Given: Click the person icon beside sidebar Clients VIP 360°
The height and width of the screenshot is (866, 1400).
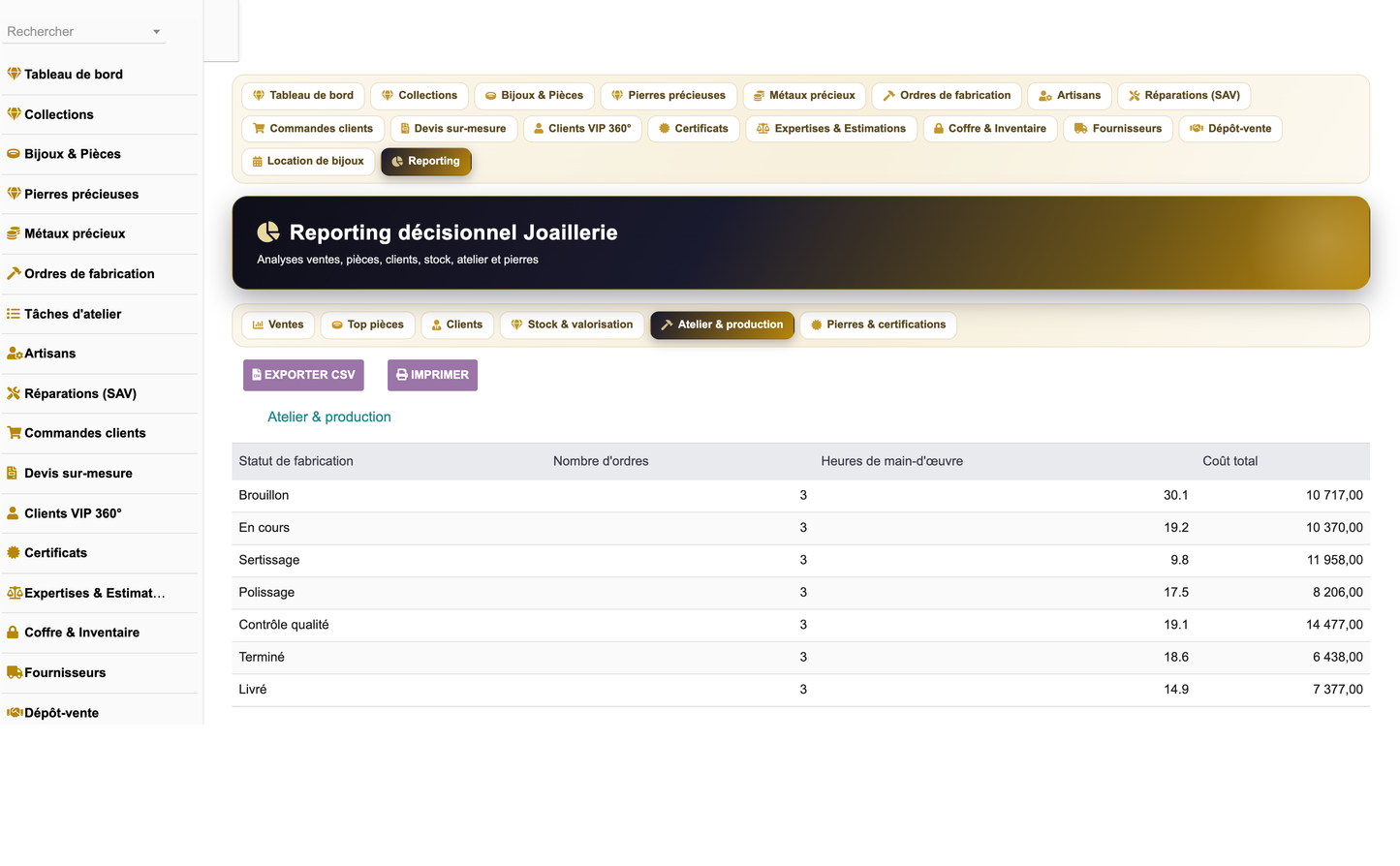Looking at the screenshot, I should pyautogui.click(x=13, y=512).
